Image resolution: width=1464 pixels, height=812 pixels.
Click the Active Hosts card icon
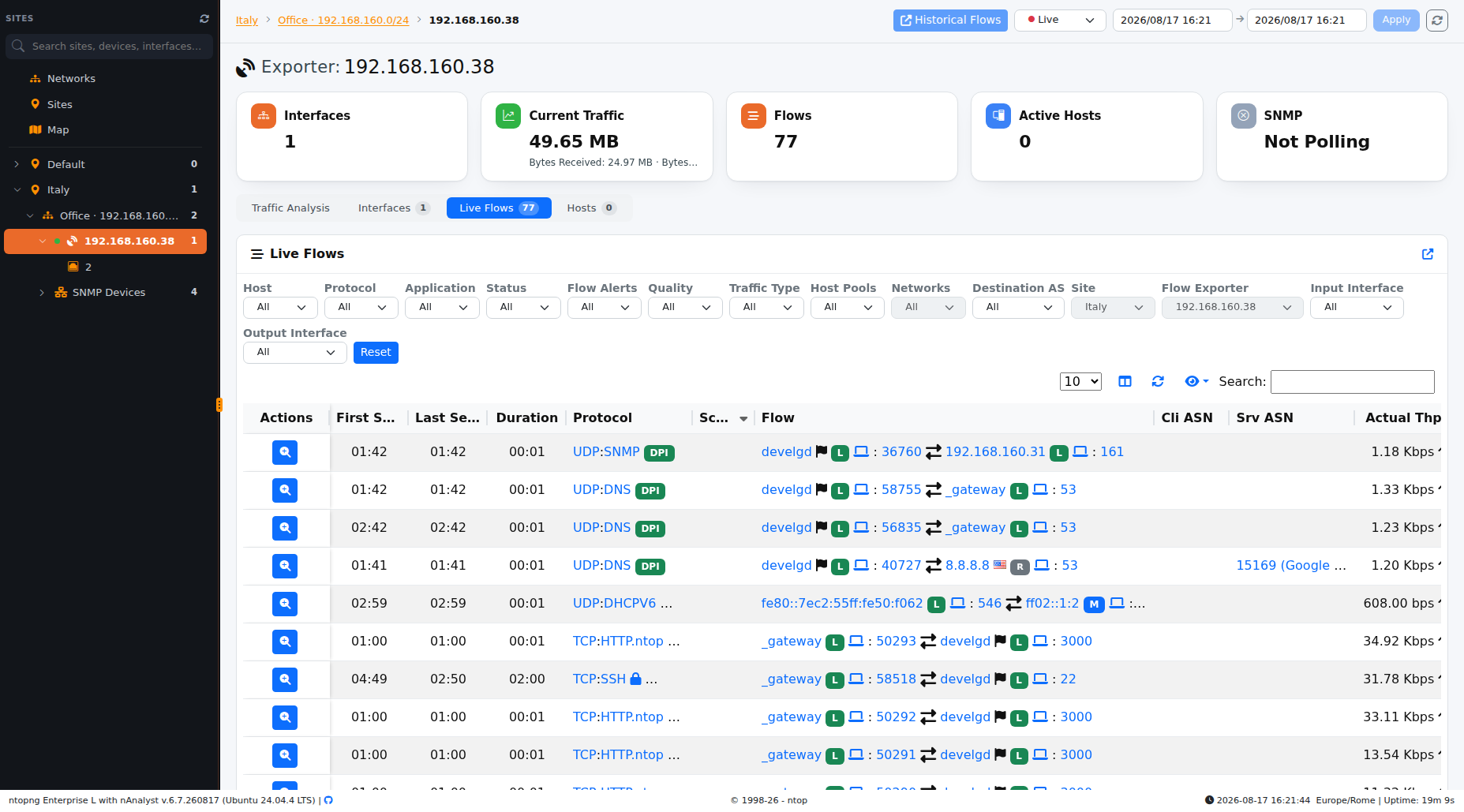pos(998,116)
